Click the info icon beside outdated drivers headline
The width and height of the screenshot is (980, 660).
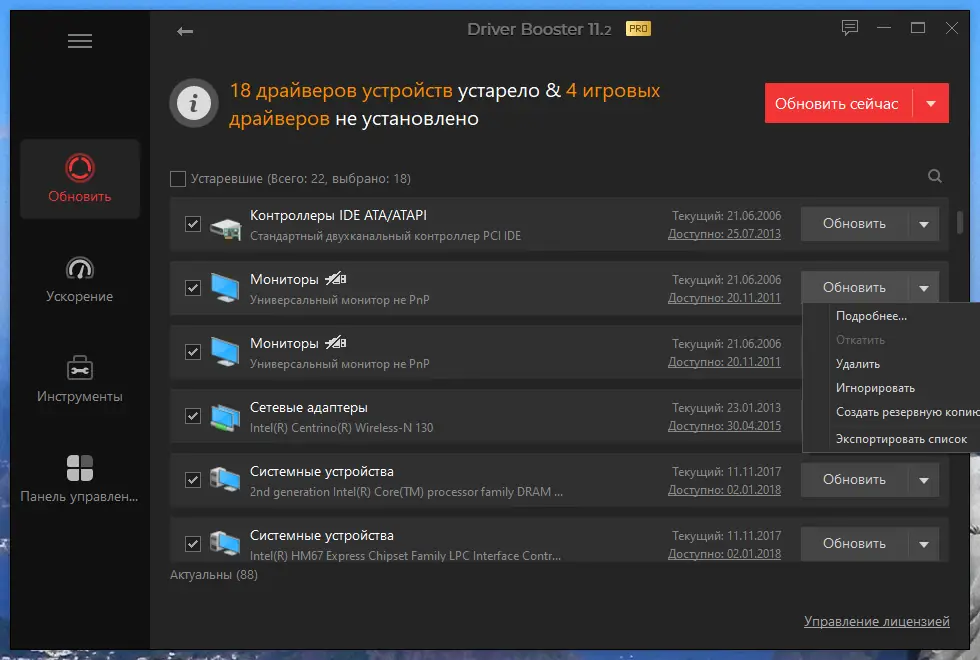(x=194, y=103)
